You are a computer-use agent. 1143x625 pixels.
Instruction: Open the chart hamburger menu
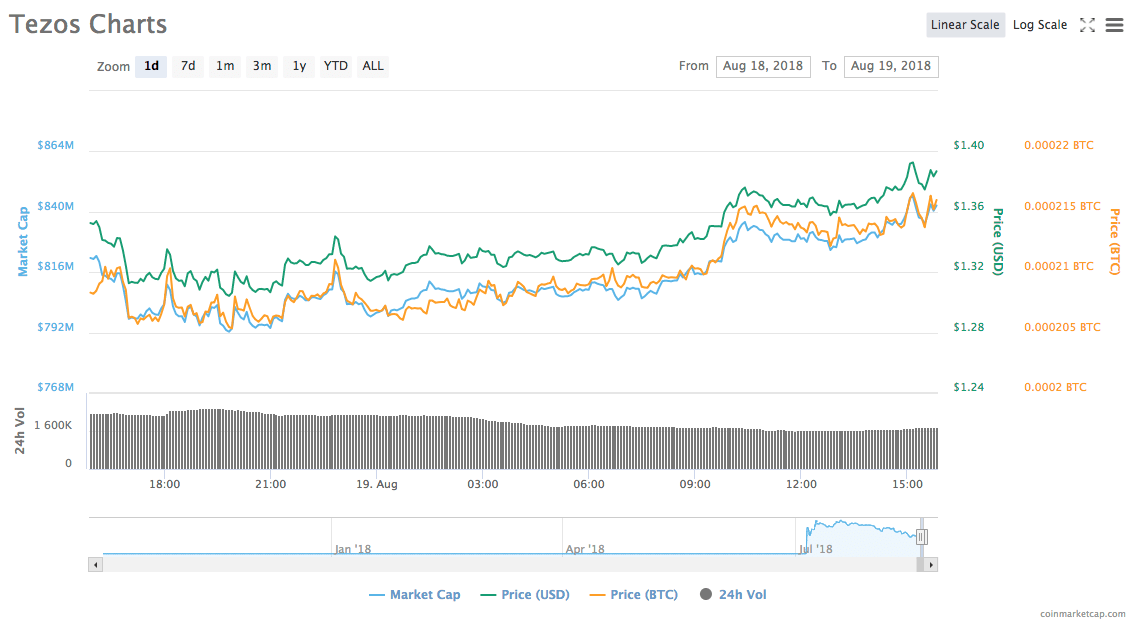point(1114,24)
